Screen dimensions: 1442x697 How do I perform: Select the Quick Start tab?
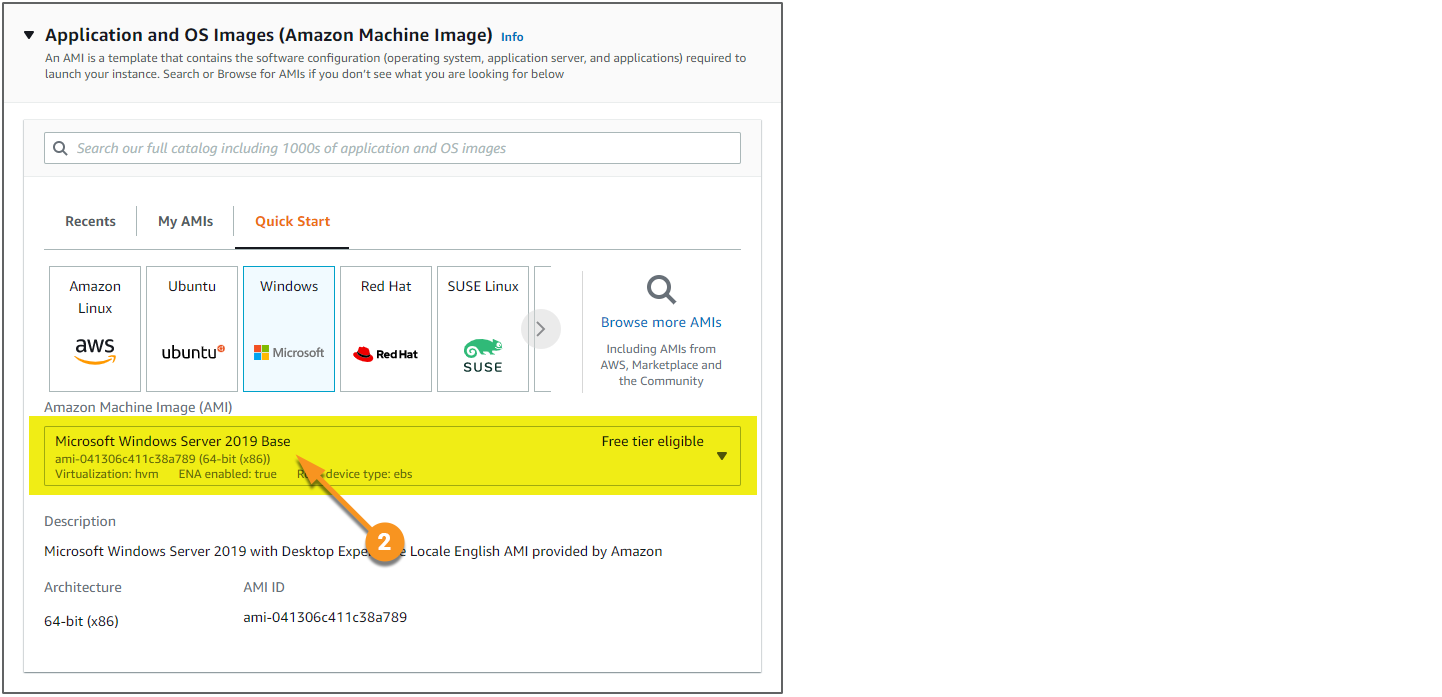(x=292, y=221)
